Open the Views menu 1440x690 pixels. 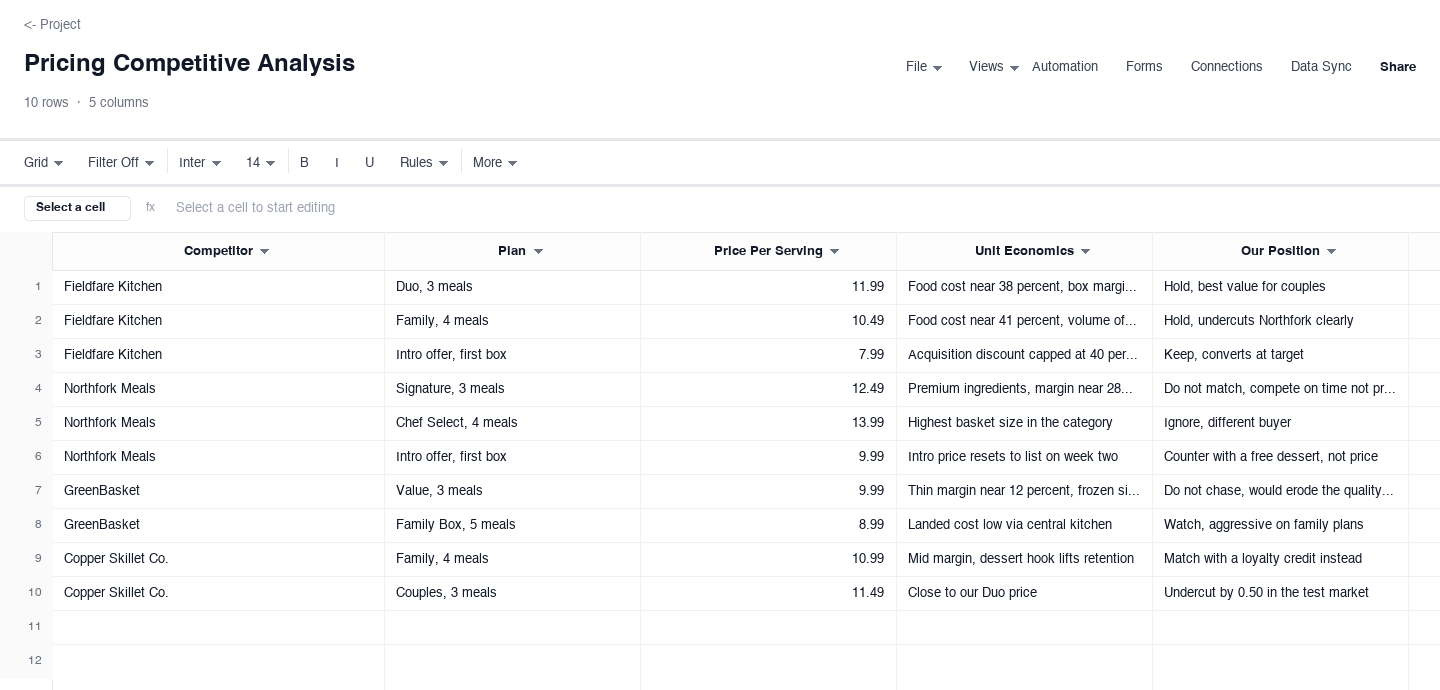click(x=993, y=67)
